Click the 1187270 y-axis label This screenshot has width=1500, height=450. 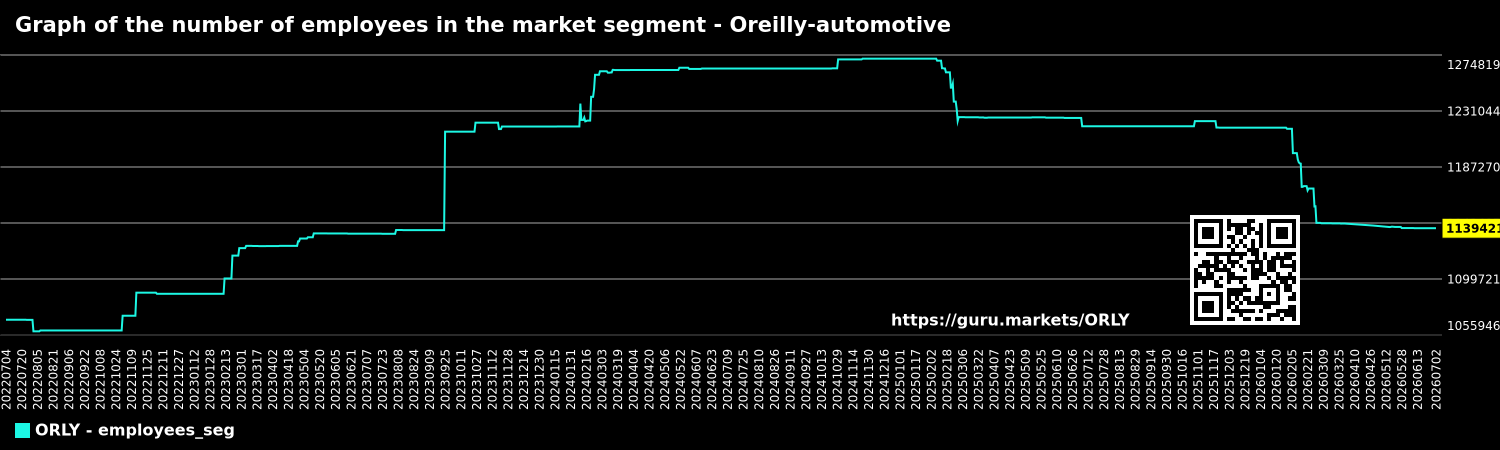[x=1473, y=167]
